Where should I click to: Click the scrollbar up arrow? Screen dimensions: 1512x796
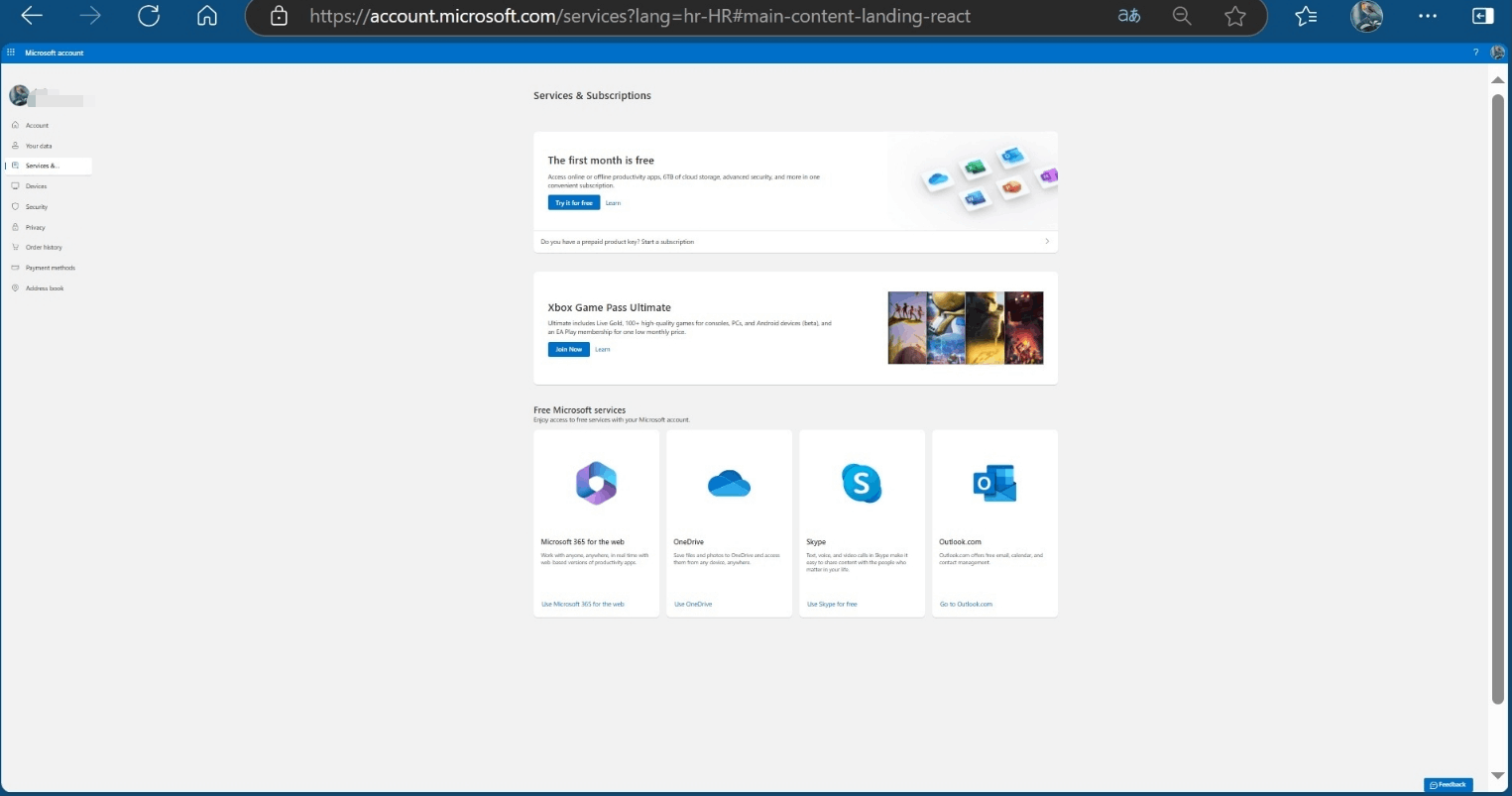tap(1498, 79)
